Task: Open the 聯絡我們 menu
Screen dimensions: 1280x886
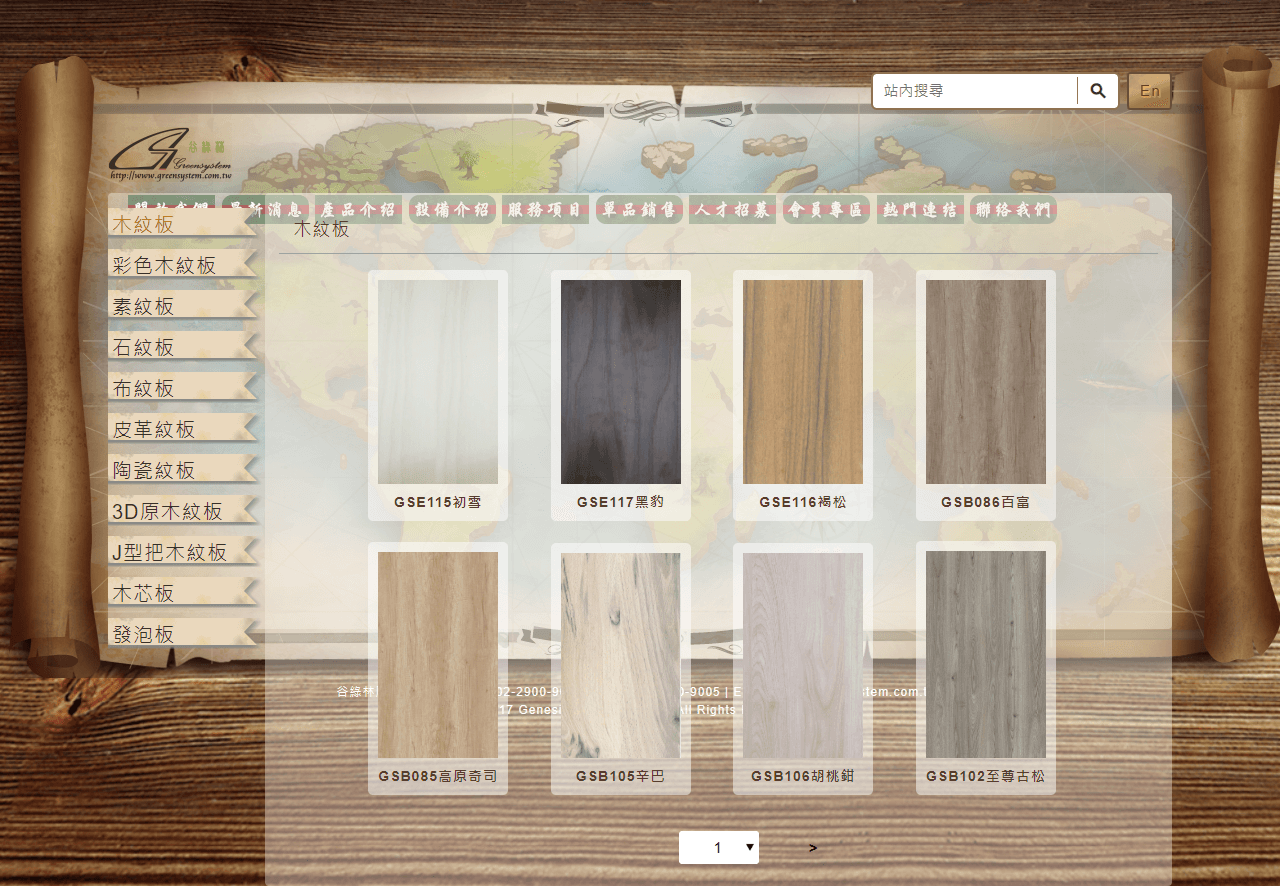Action: tap(1013, 210)
